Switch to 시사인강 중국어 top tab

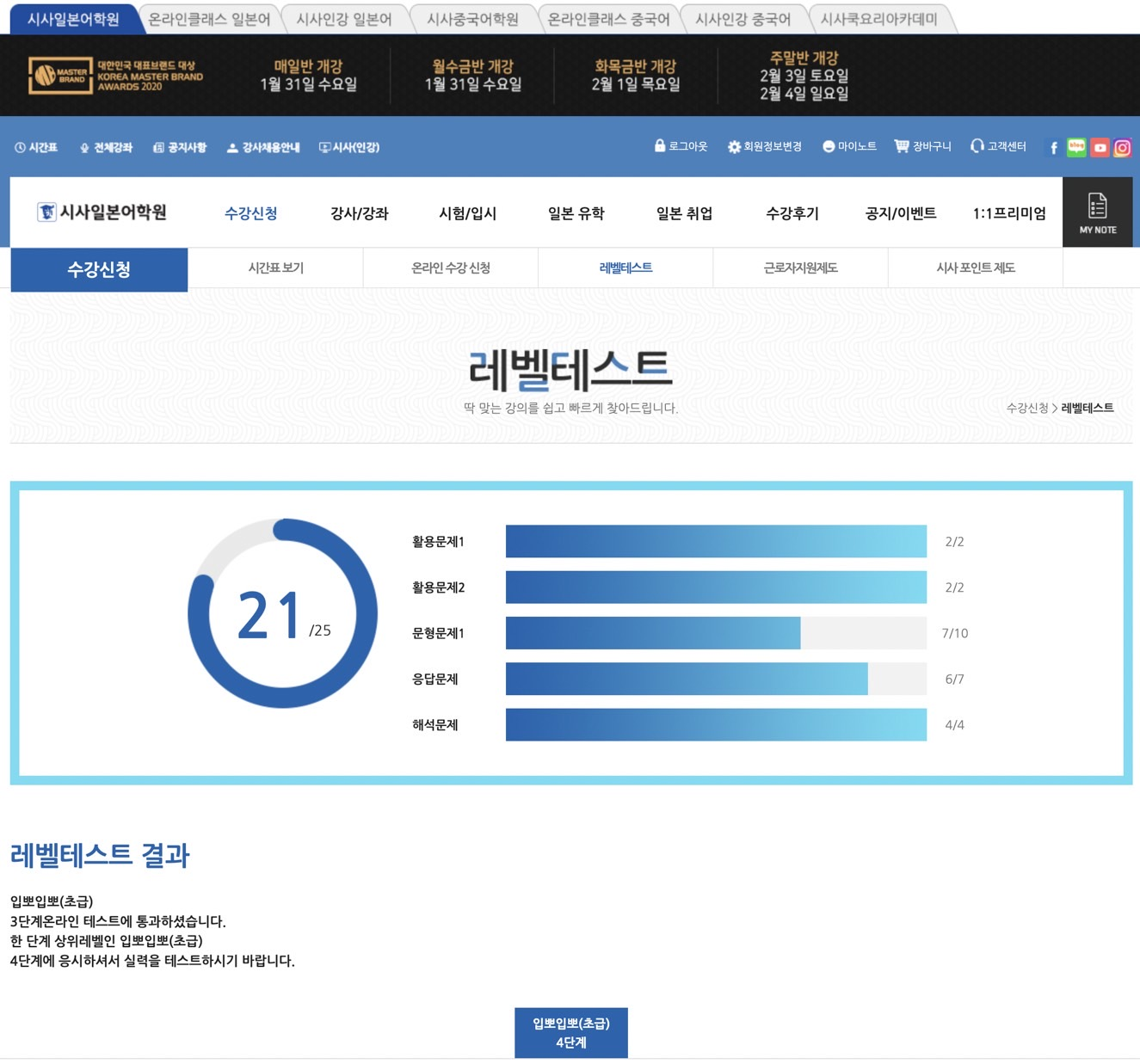click(x=743, y=19)
